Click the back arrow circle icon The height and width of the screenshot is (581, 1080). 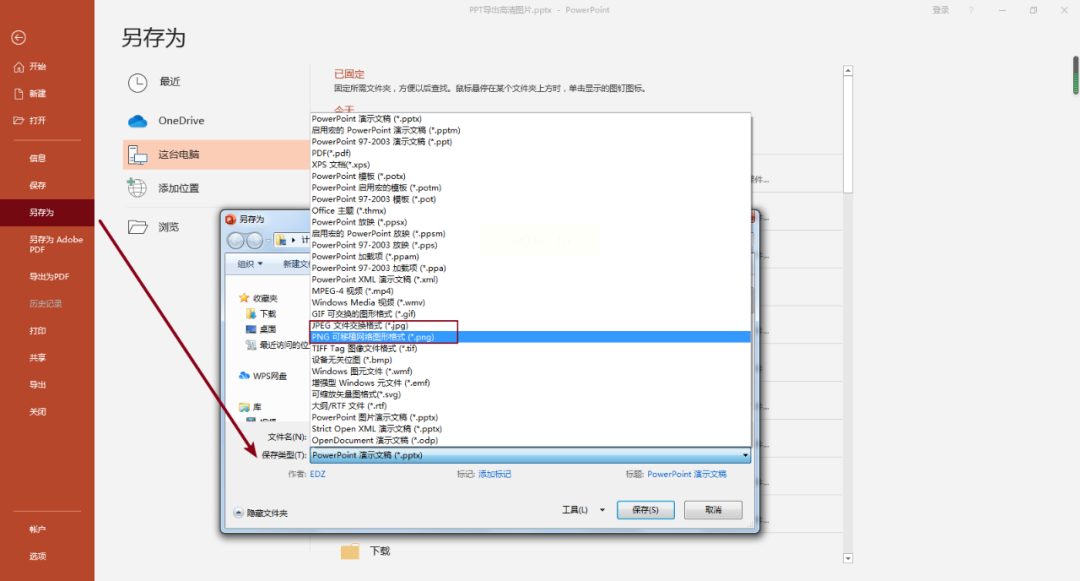coord(19,38)
